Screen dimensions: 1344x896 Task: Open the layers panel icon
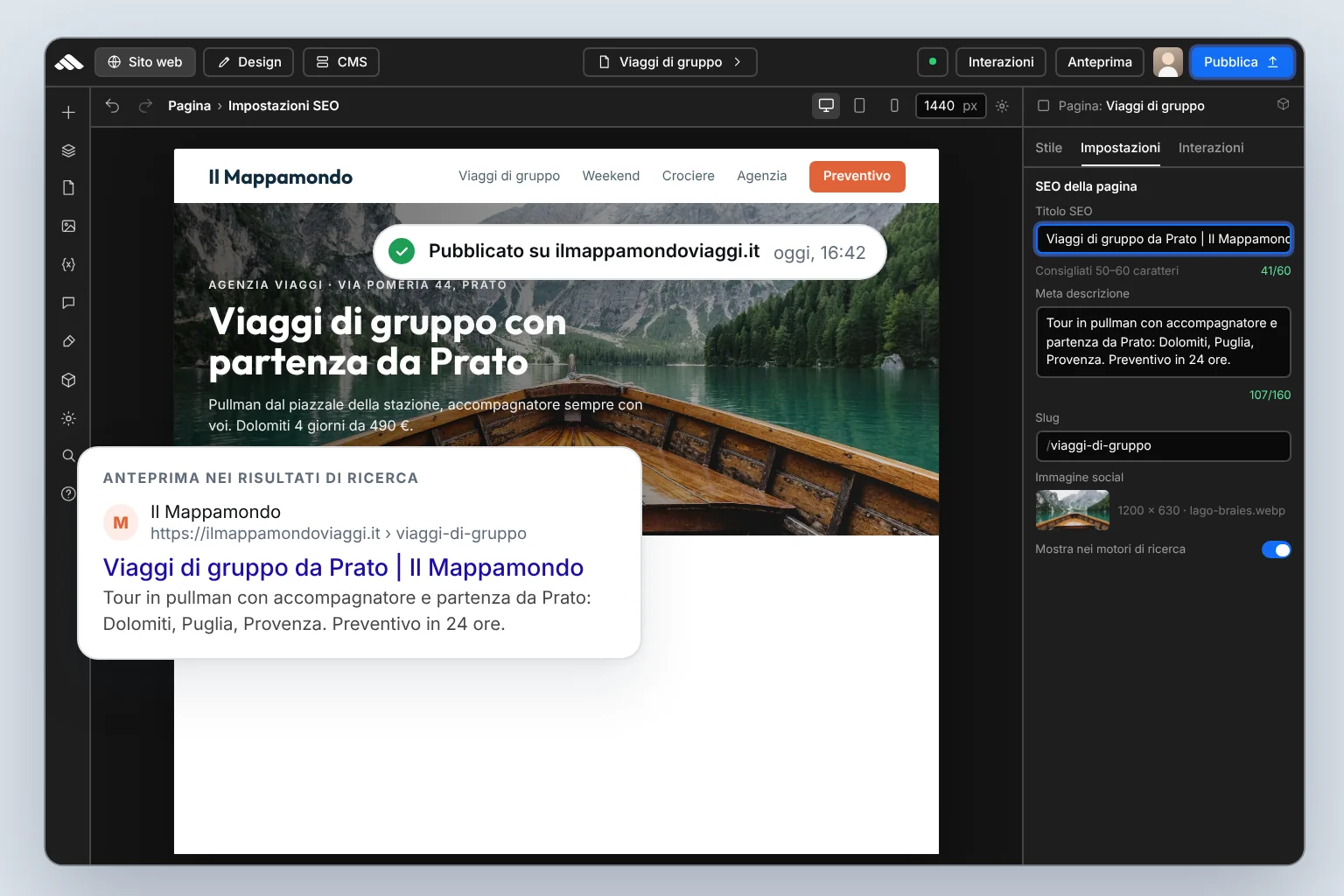pyautogui.click(x=68, y=150)
